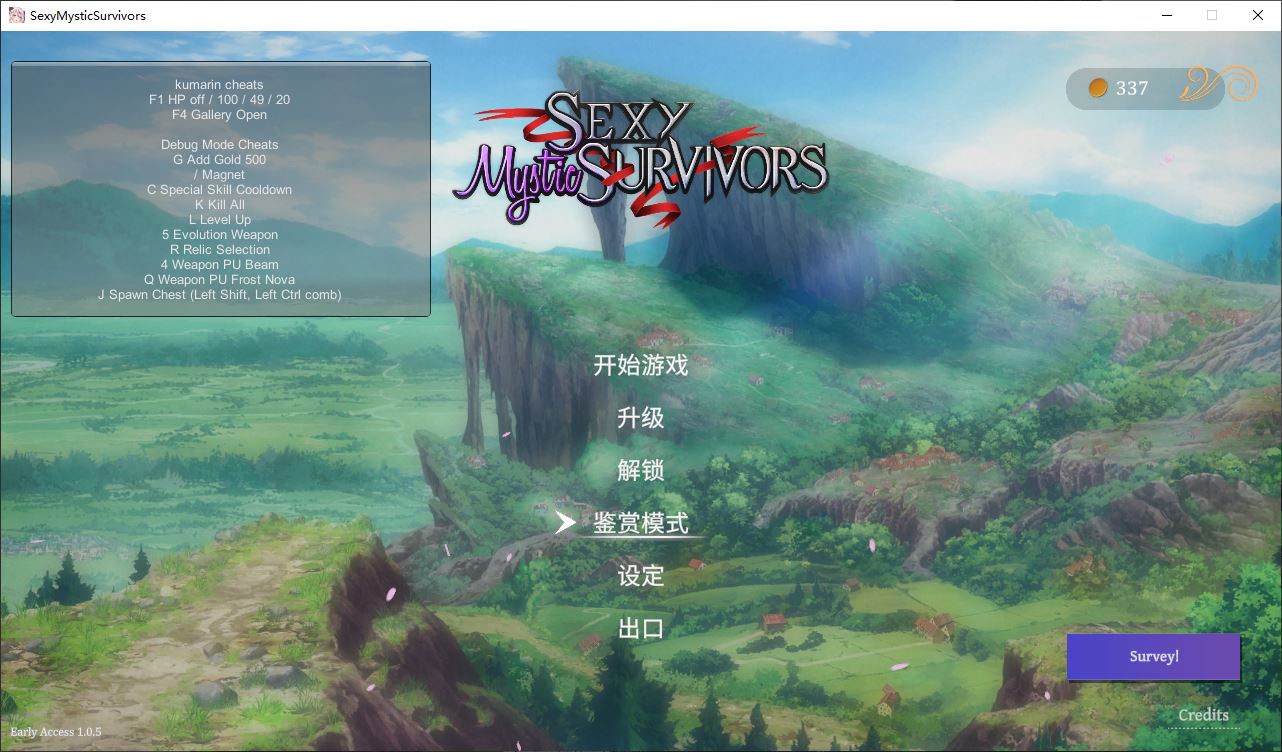Click the app icon in title bar
This screenshot has height=752, width=1282.
[17, 15]
